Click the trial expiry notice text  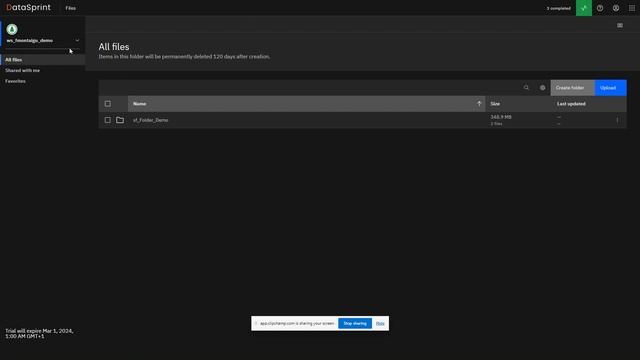pyautogui.click(x=39, y=333)
